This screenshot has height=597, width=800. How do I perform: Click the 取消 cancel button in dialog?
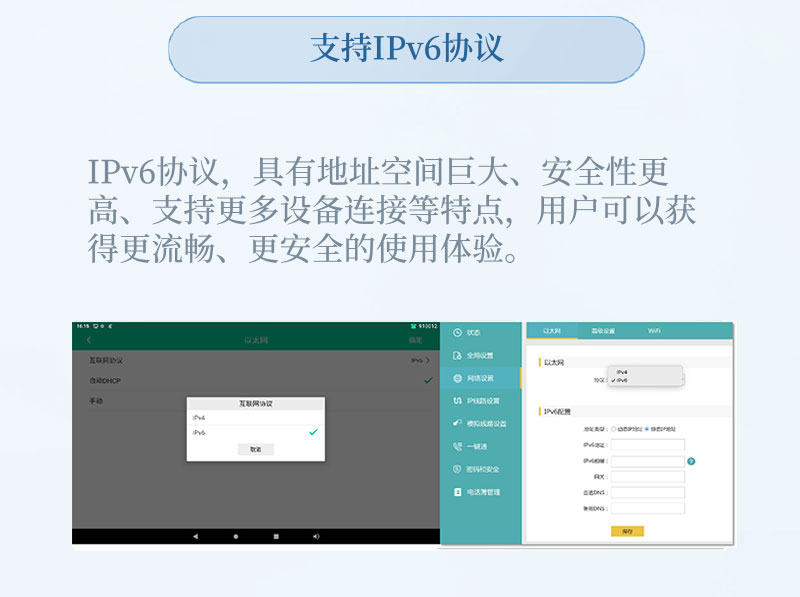[256, 450]
